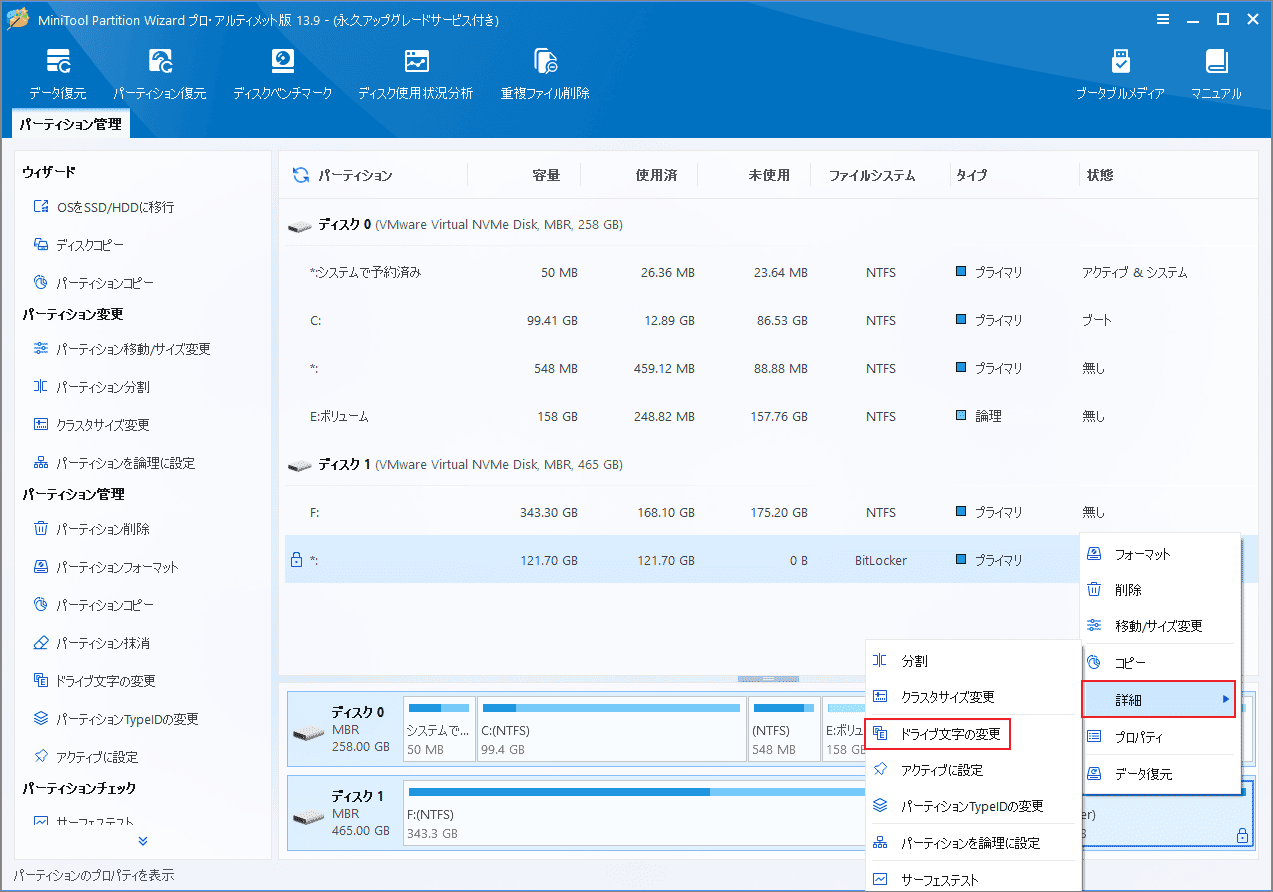Choose パーティション分割 in sidebar
Image resolution: width=1273 pixels, height=892 pixels.
coord(92,387)
